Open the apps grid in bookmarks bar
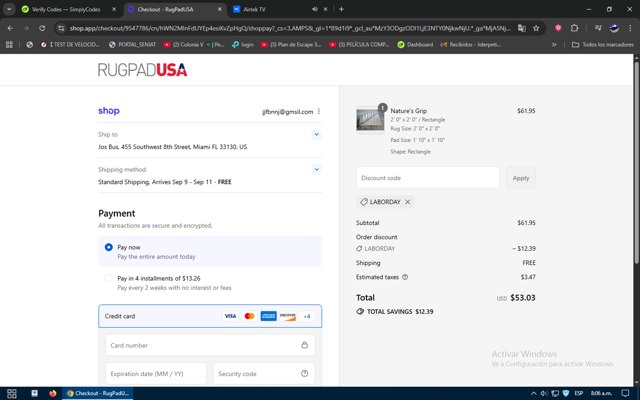The width and height of the screenshot is (640, 400). click(9, 44)
